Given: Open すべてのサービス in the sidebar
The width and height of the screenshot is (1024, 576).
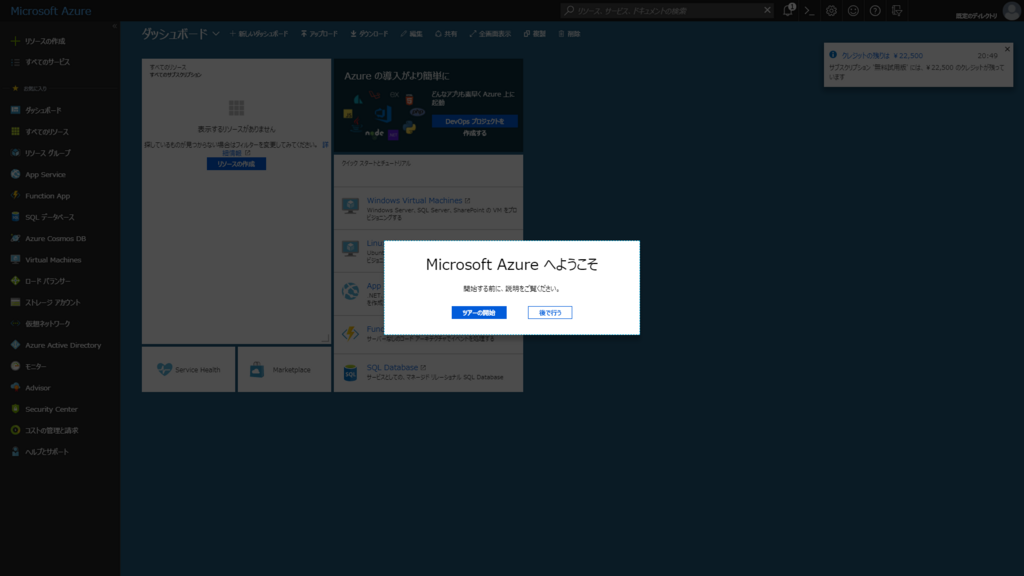Looking at the screenshot, I should 47,62.
